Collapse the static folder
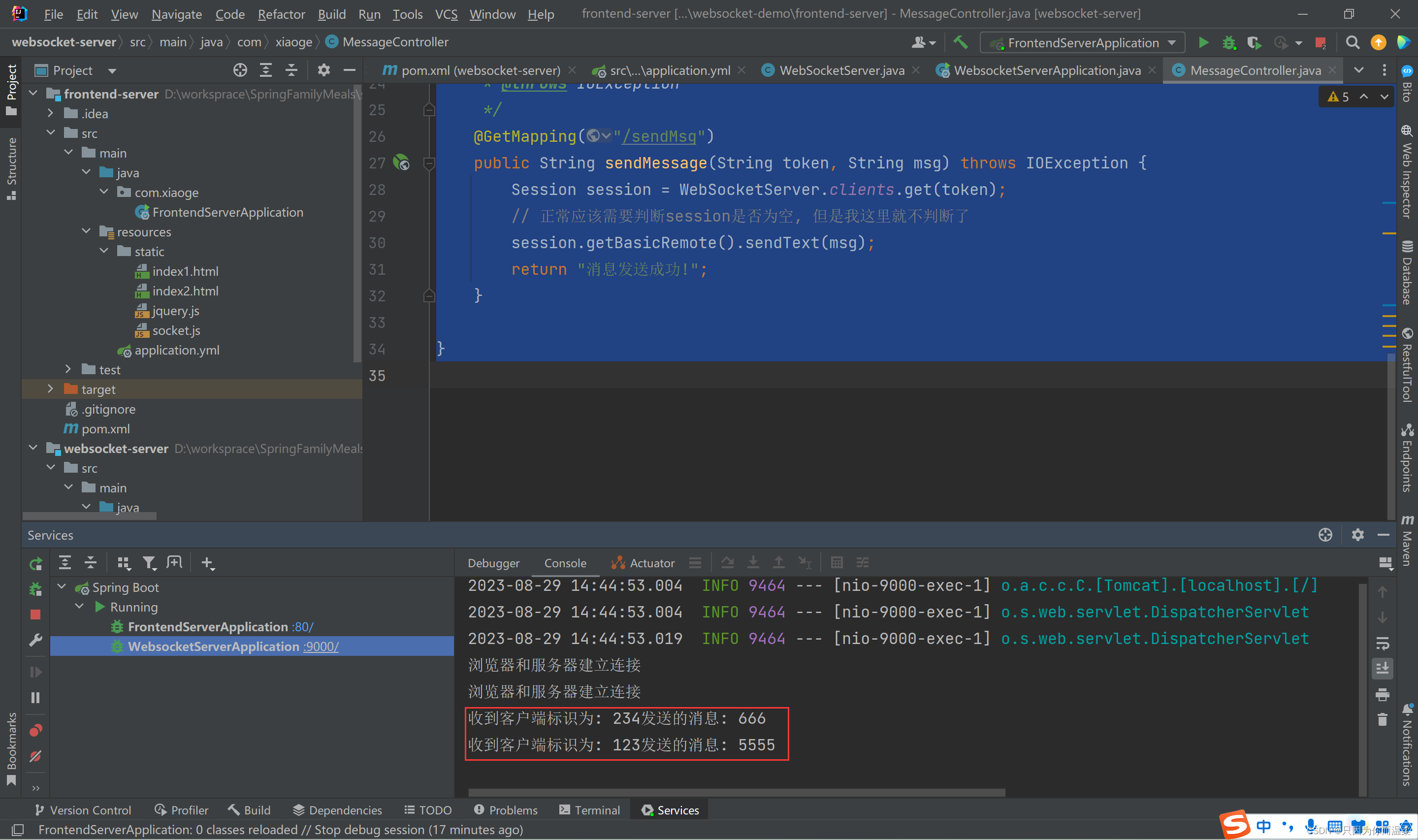The height and width of the screenshot is (840, 1418). [x=104, y=251]
